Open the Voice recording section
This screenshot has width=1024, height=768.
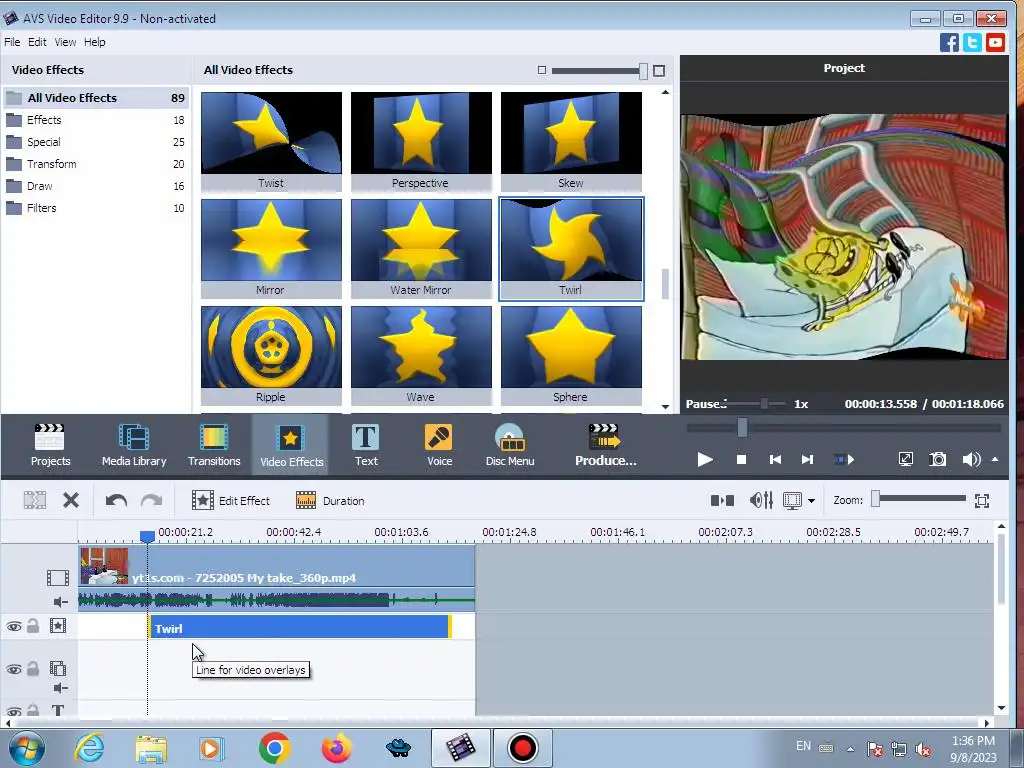(439, 445)
